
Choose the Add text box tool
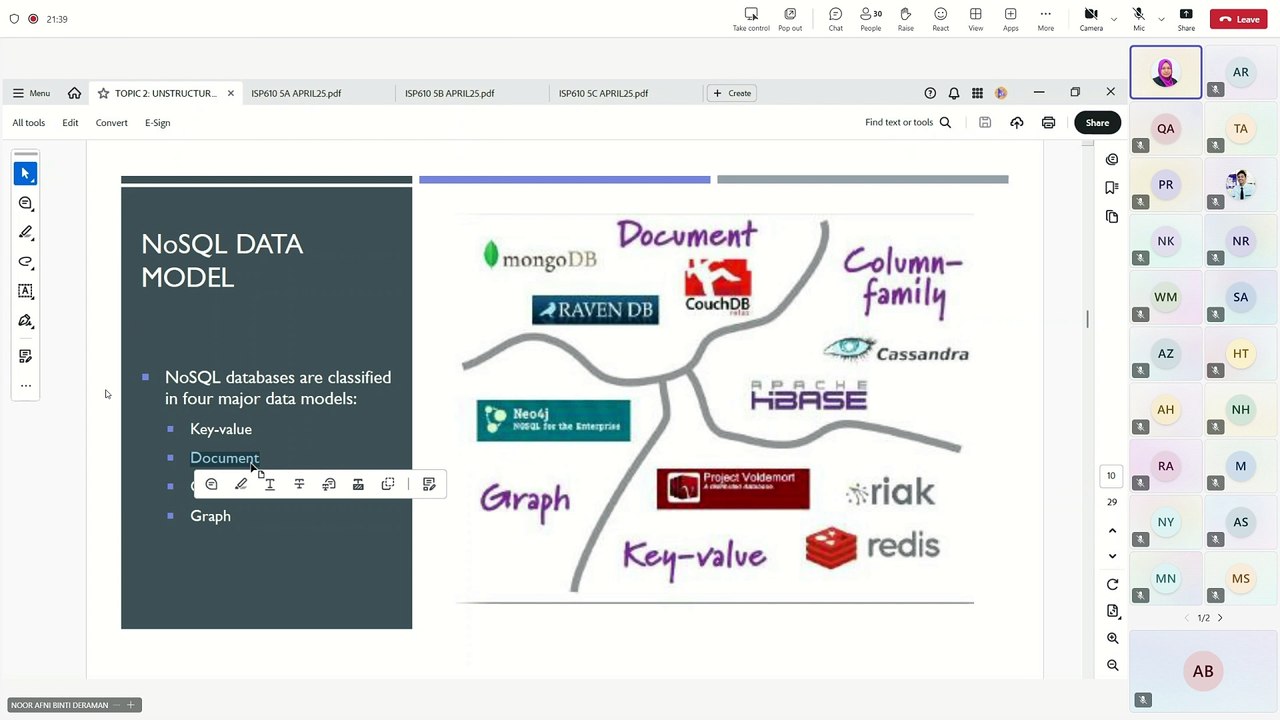[25, 291]
